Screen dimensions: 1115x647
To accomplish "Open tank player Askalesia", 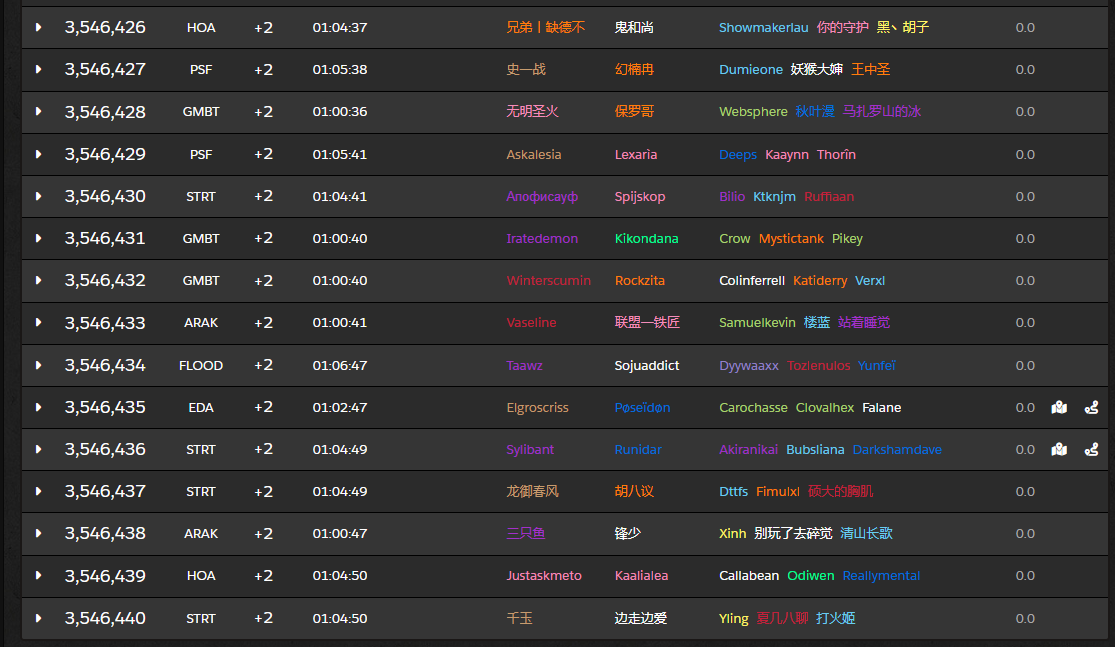I will (534, 154).
